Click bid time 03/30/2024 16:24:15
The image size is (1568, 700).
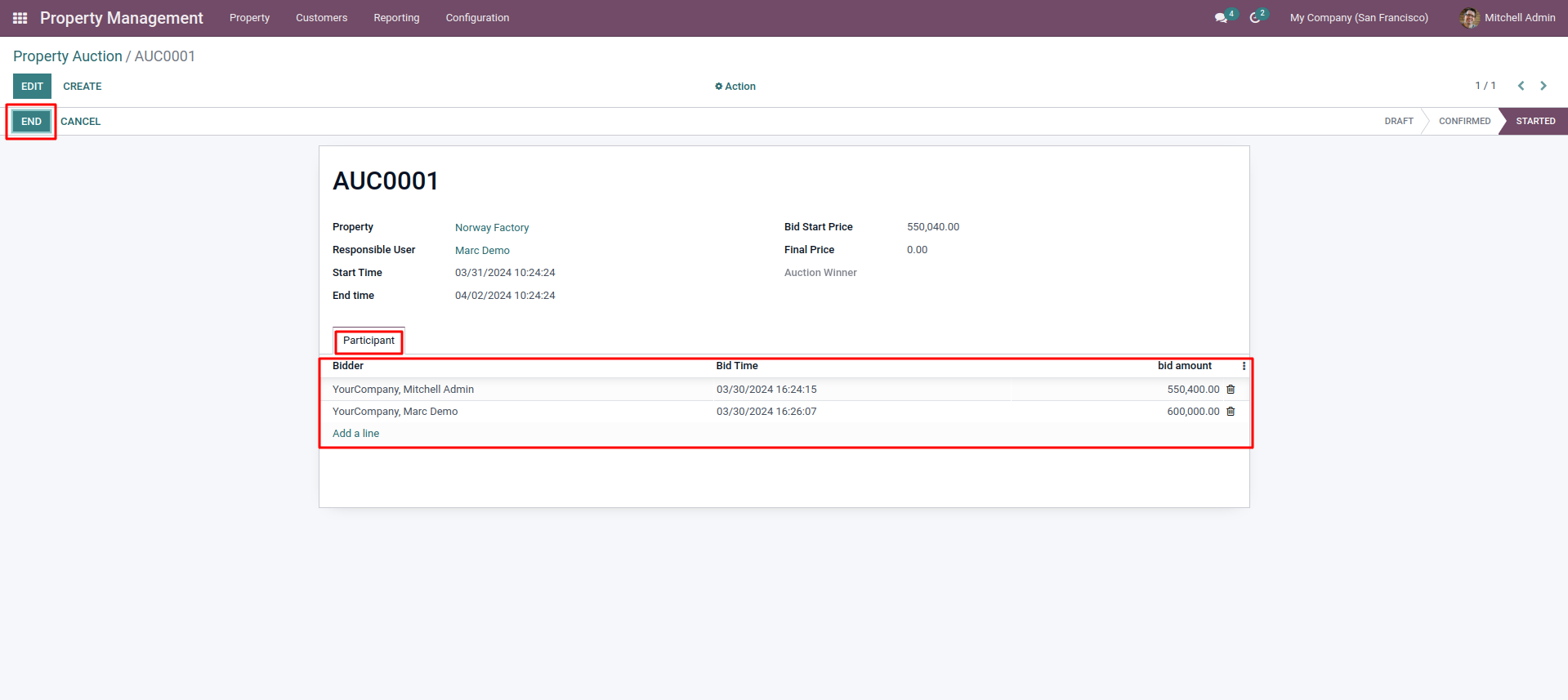click(766, 390)
